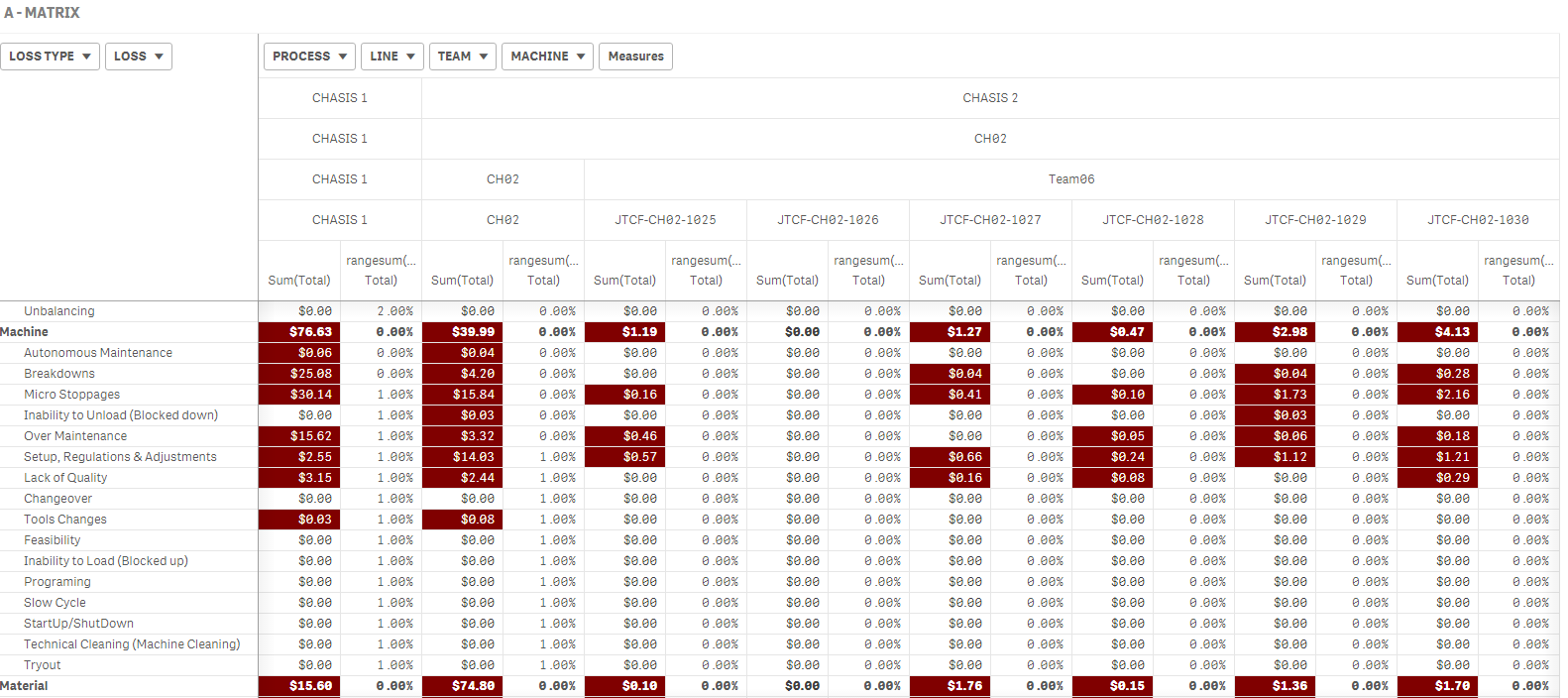The width and height of the screenshot is (1568, 698).
Task: Click the $1.76 Material cell
Action: click(950, 686)
